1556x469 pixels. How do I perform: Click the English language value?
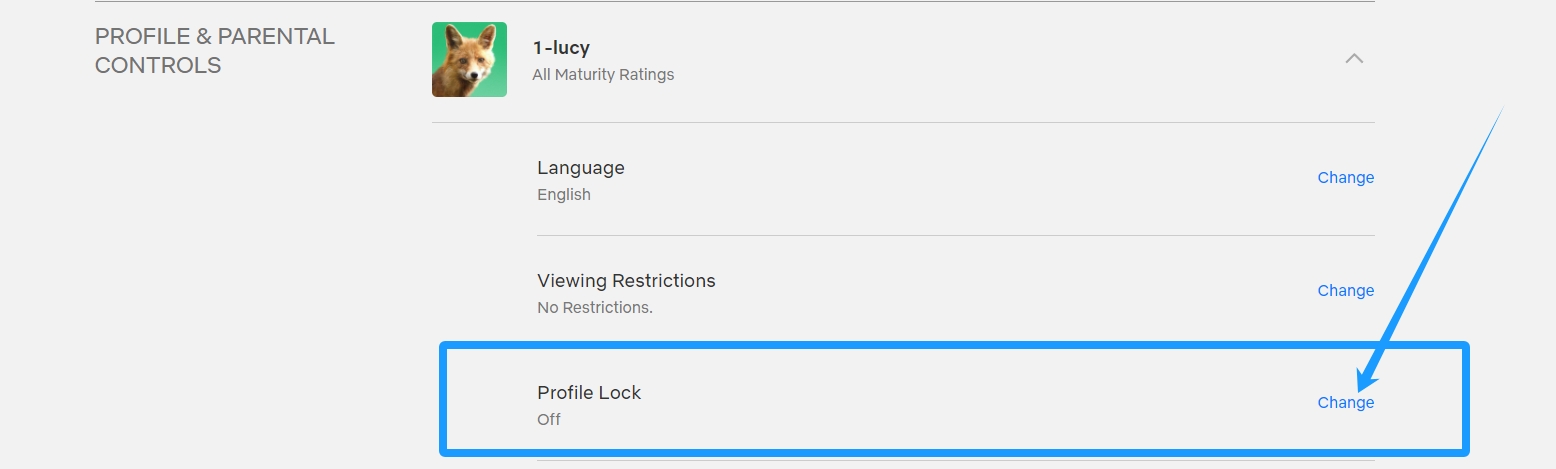click(x=564, y=195)
